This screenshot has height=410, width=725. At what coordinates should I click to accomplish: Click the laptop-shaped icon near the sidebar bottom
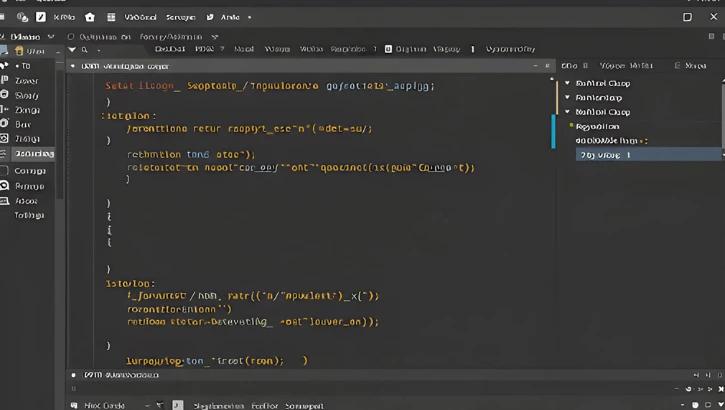pyautogui.click(x=5, y=201)
